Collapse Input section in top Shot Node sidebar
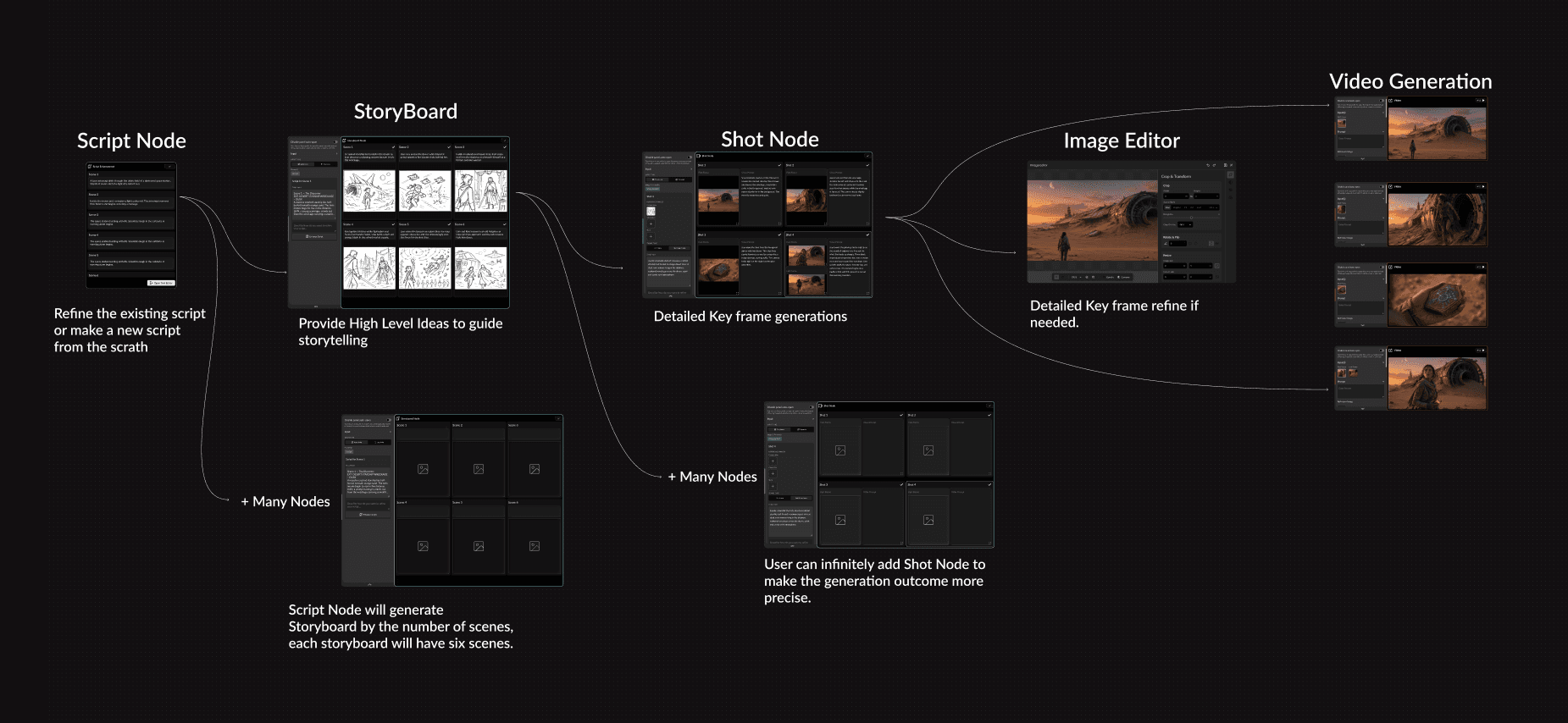 pyautogui.click(x=691, y=168)
